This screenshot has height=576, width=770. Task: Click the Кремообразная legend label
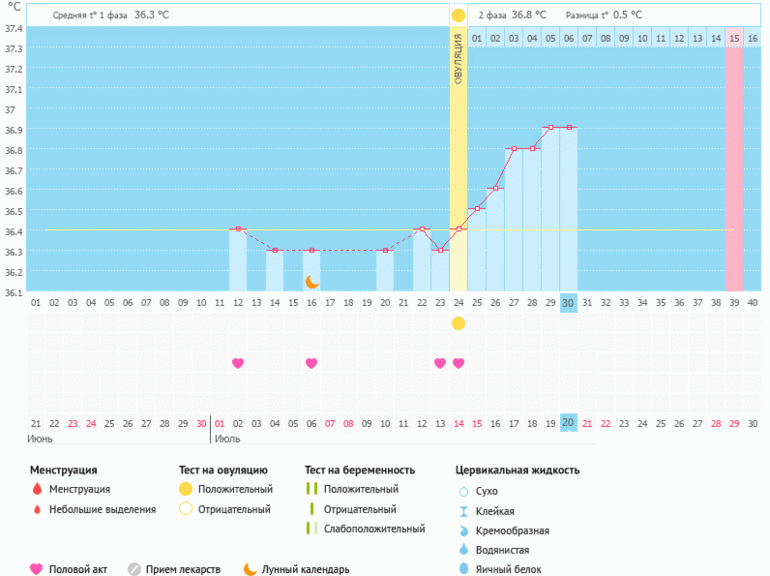coord(513,530)
